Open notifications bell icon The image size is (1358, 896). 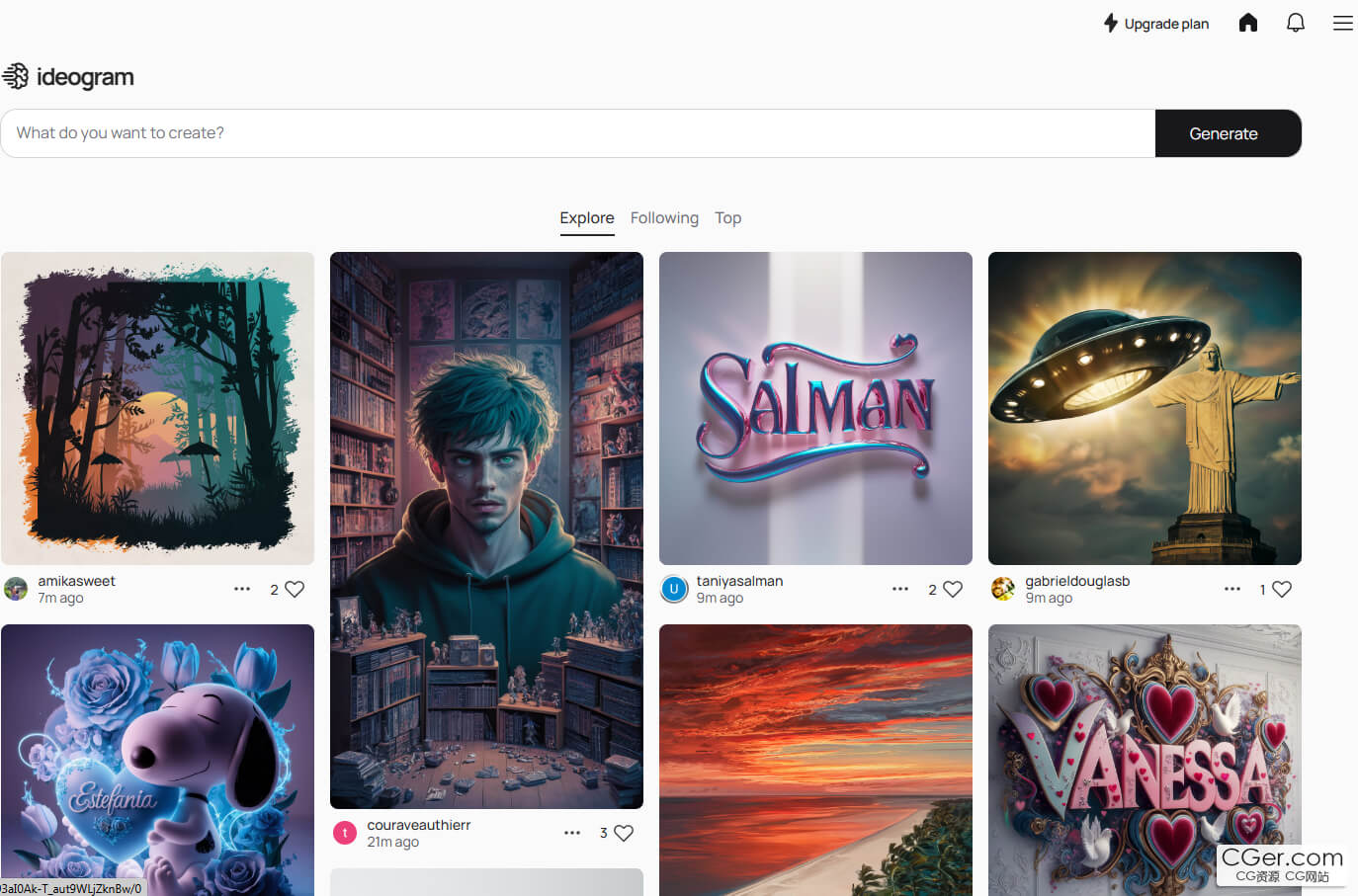pyautogui.click(x=1295, y=23)
